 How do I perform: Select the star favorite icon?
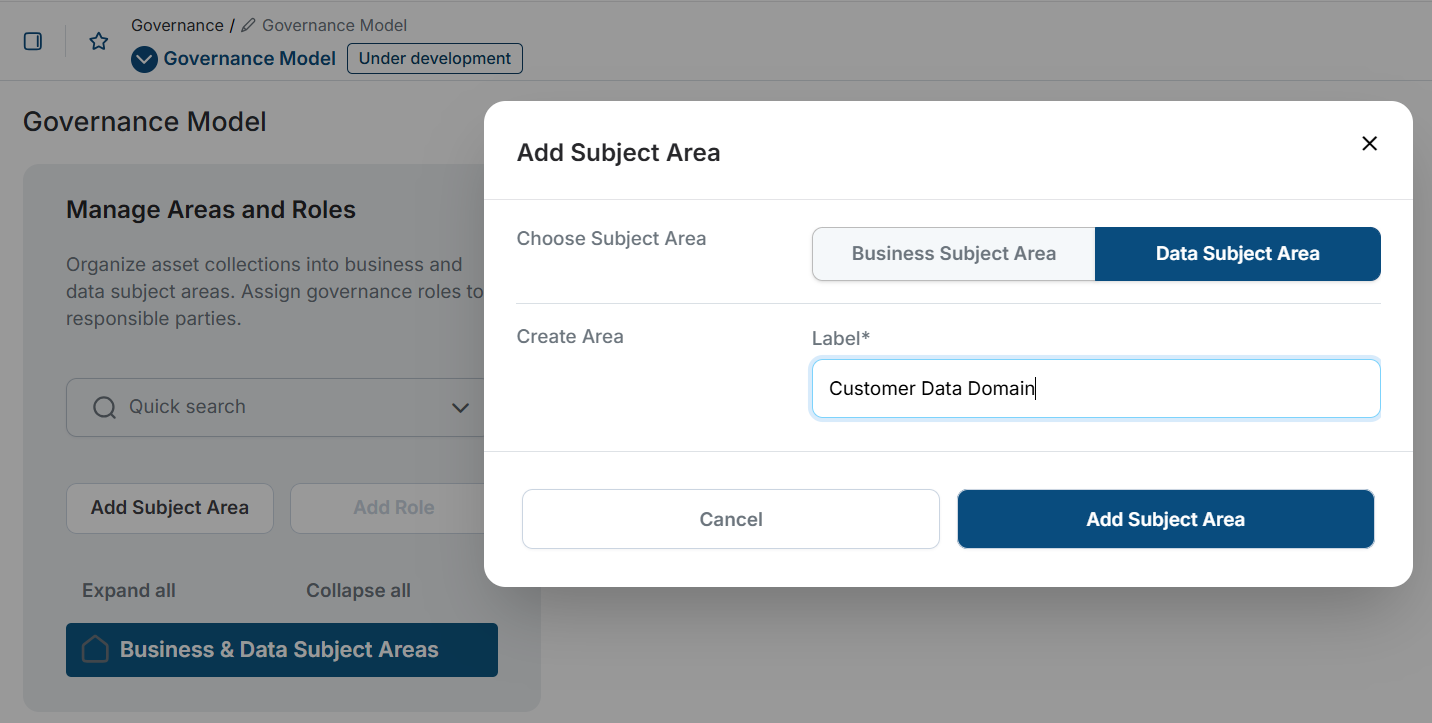pyautogui.click(x=98, y=41)
